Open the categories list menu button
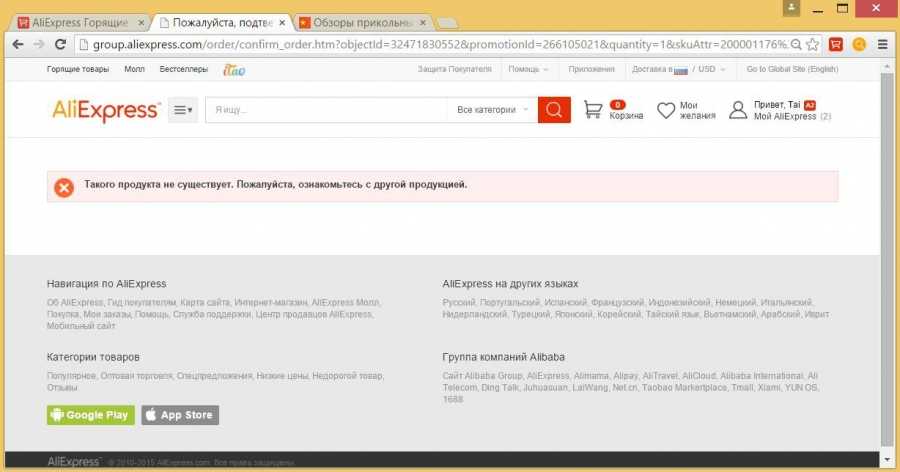The height and width of the screenshot is (472, 900). click(183, 110)
